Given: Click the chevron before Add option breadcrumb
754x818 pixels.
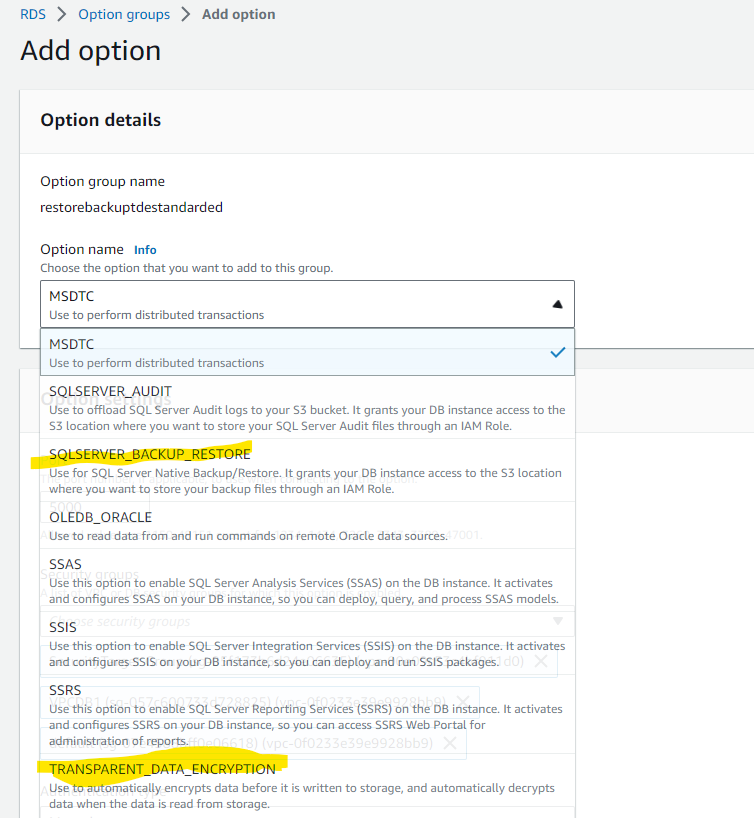Looking at the screenshot, I should coord(186,15).
